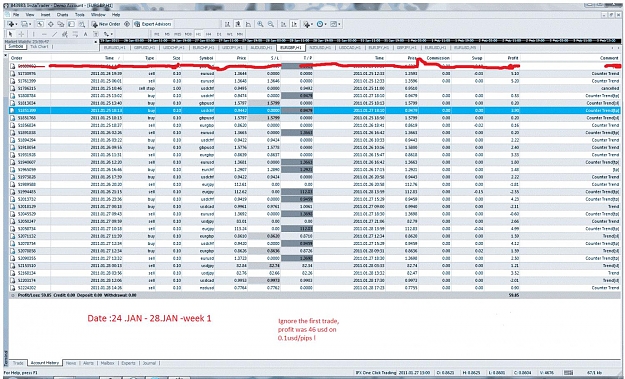Viewport: 625px width, 379px height.
Task: Click the Zoom Out magnifier icon
Action: coord(271,24)
